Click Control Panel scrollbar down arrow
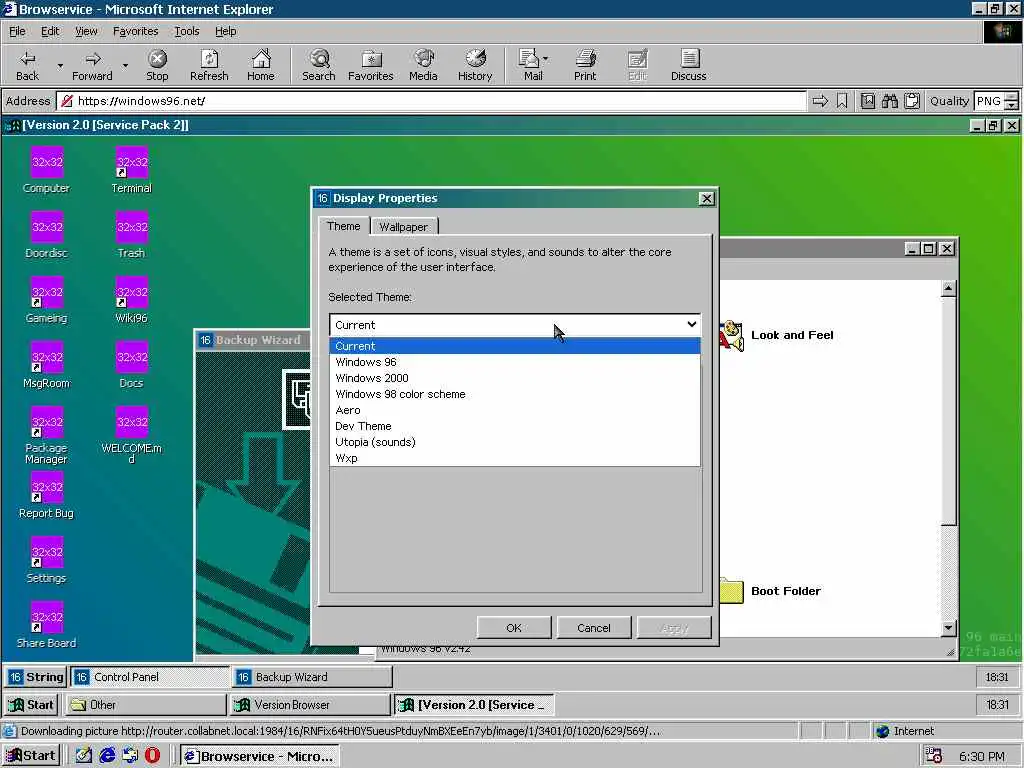Image resolution: width=1024 pixels, height=768 pixels. tap(948, 628)
